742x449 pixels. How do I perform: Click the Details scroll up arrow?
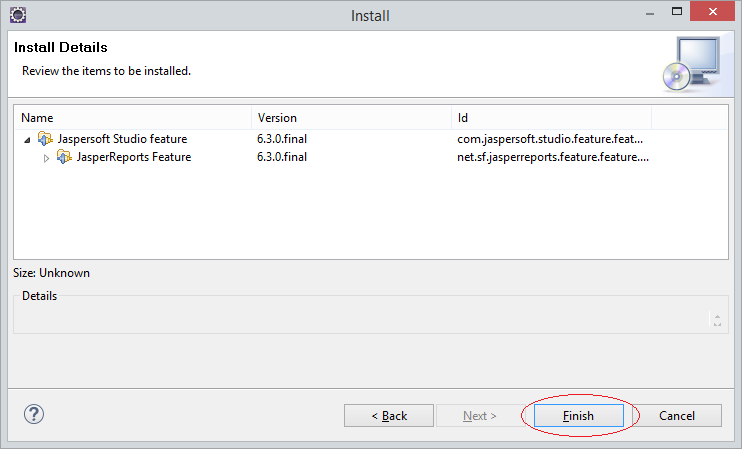(x=717, y=317)
